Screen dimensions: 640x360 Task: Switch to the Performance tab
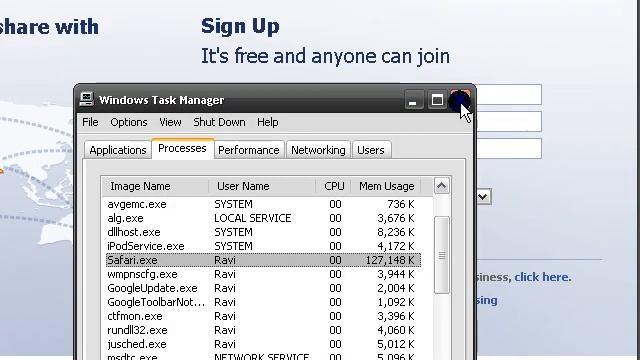(x=249, y=150)
